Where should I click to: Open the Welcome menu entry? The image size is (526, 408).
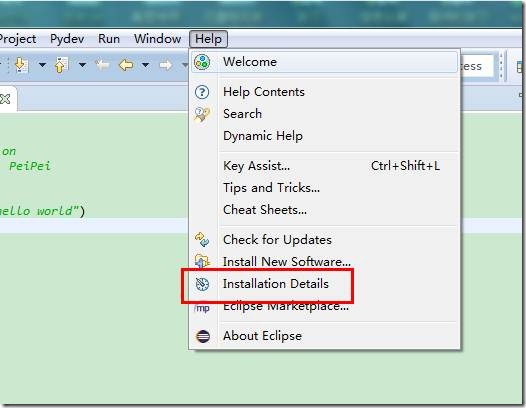(324, 62)
